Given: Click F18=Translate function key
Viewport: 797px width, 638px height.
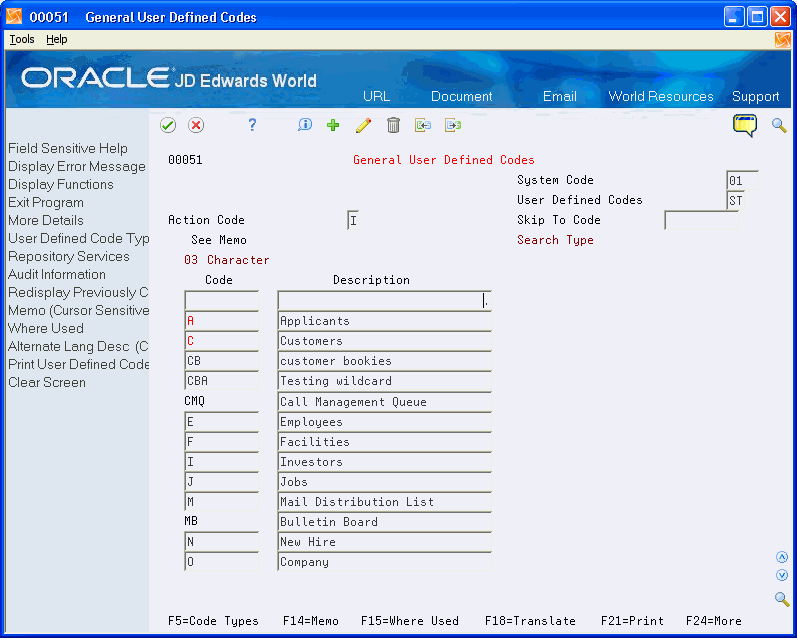Looking at the screenshot, I should pyautogui.click(x=530, y=621).
